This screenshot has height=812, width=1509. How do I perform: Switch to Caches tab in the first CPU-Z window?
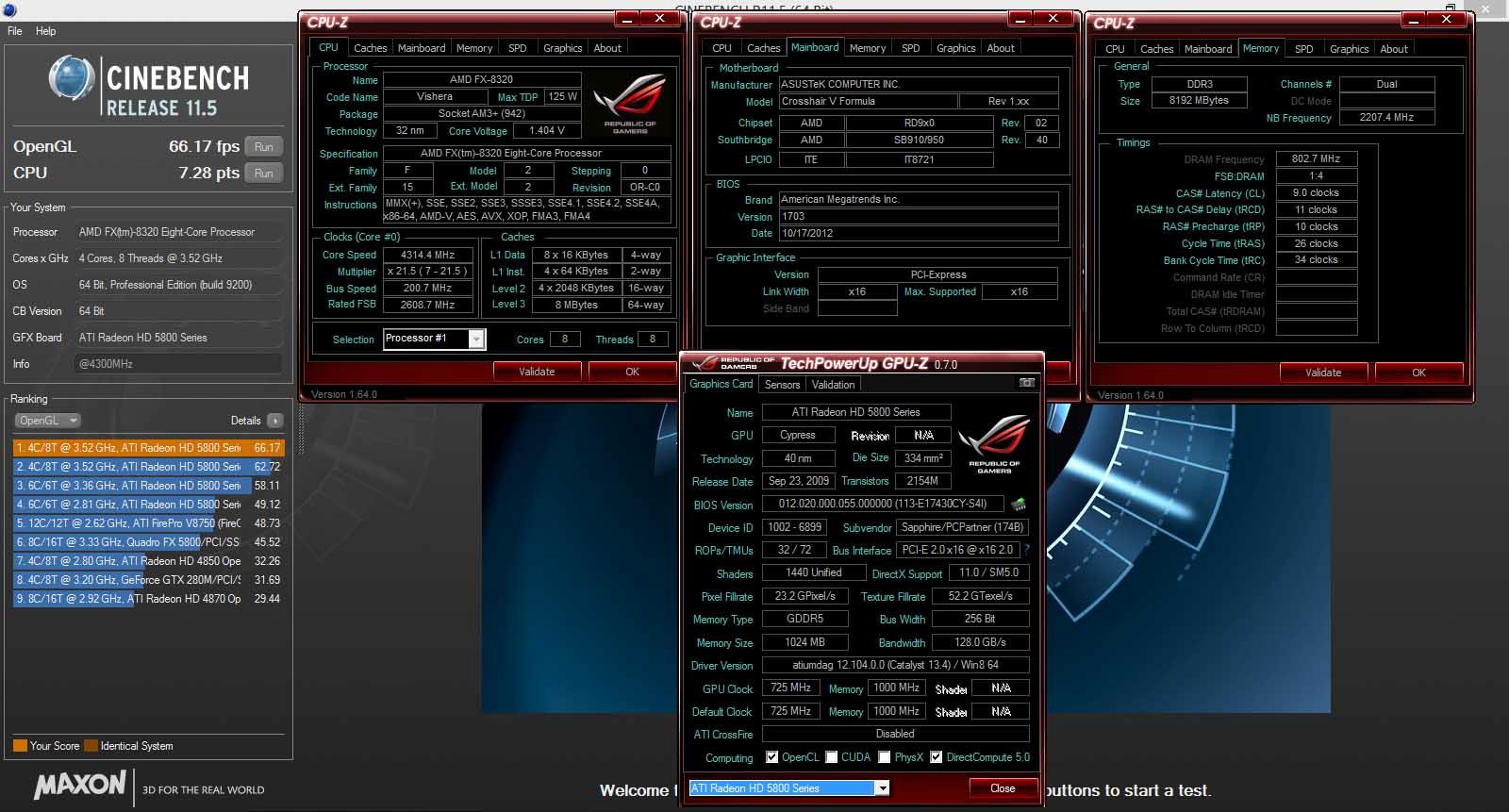click(371, 48)
